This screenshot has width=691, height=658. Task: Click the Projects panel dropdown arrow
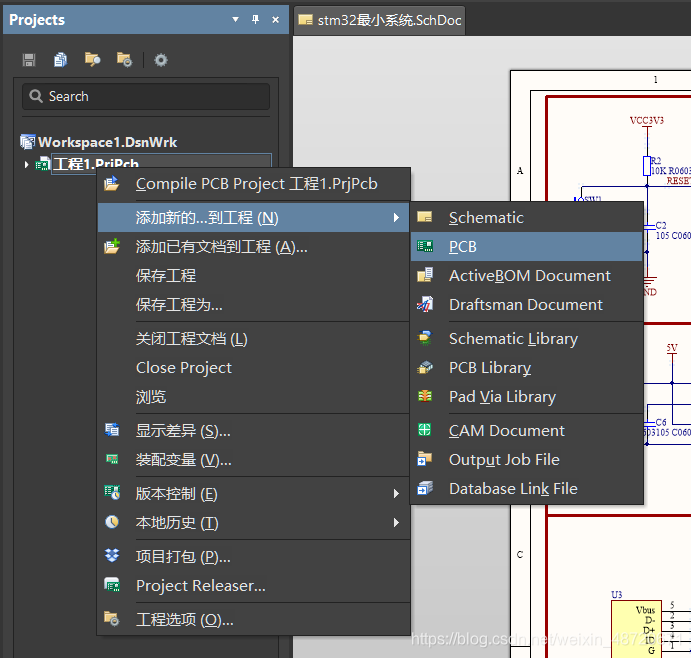(235, 19)
